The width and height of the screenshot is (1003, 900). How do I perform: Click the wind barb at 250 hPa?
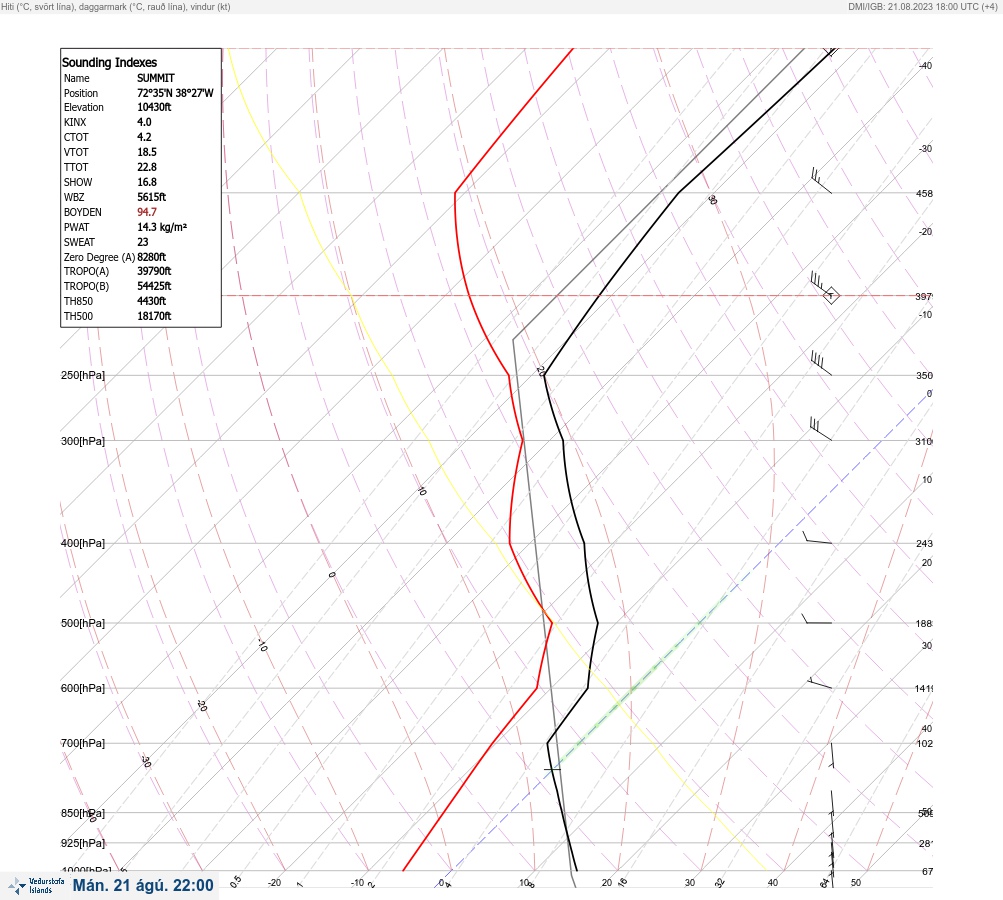tap(821, 363)
